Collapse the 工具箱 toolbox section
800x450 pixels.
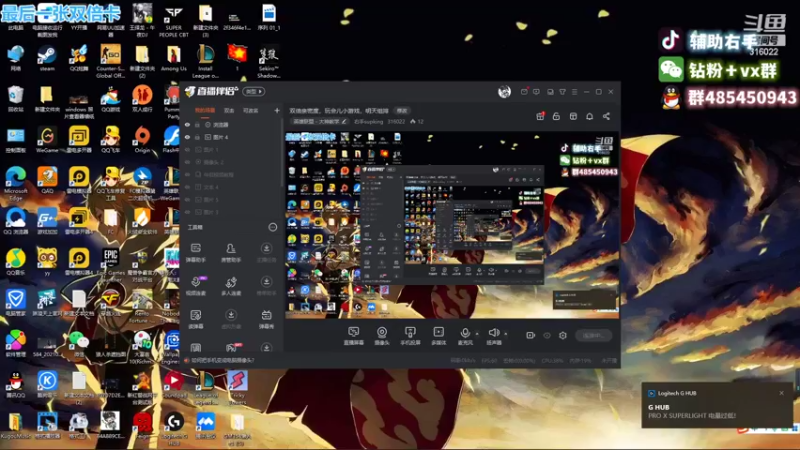point(273,227)
